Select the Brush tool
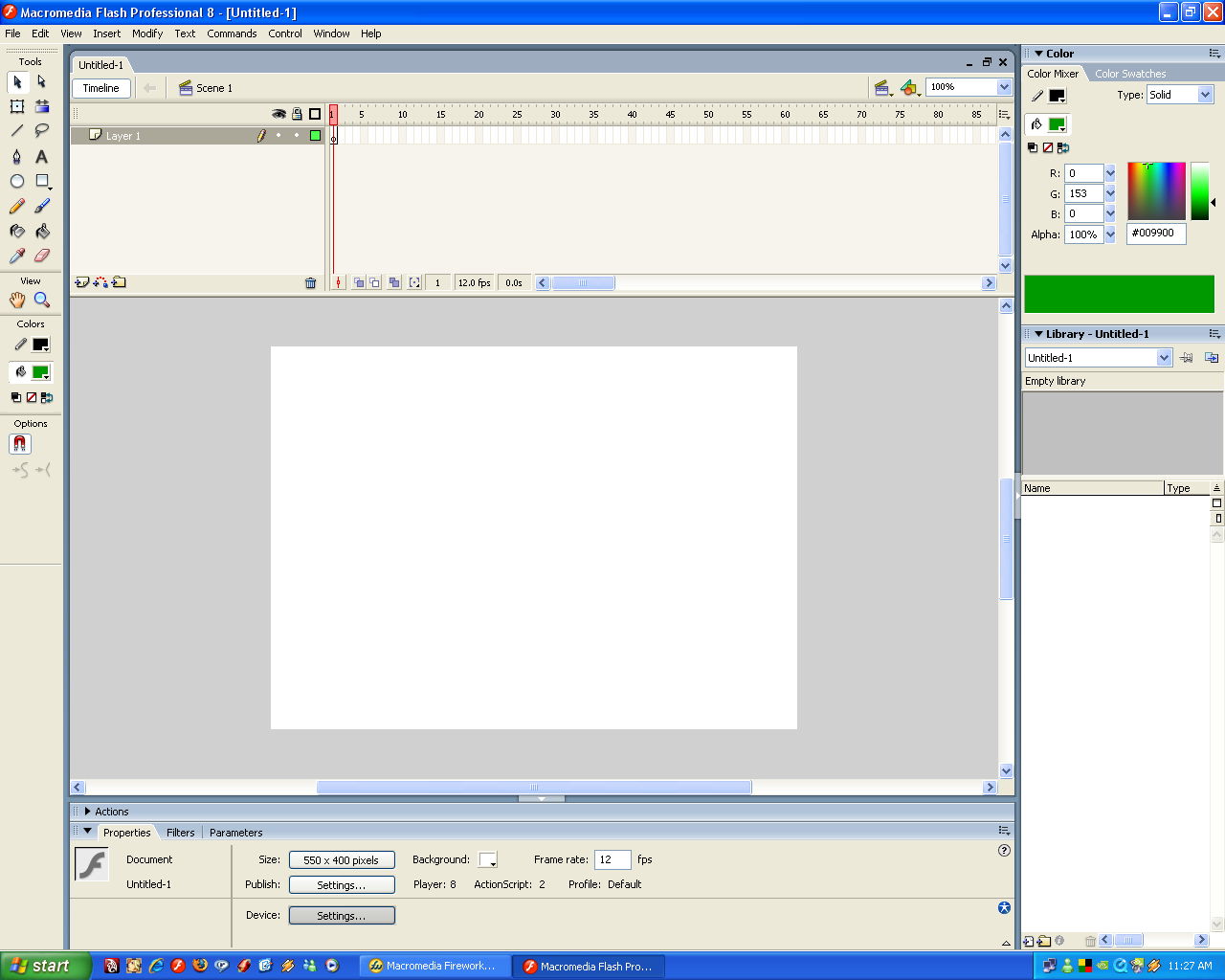 click(x=39, y=206)
